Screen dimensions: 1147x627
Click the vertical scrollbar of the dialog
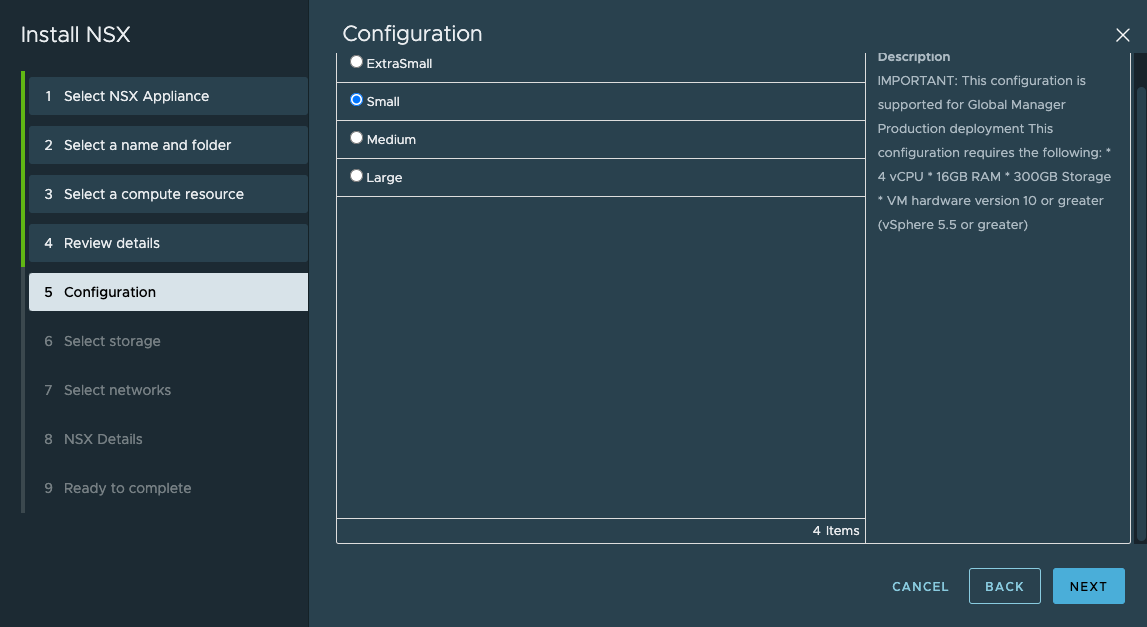tap(1141, 315)
